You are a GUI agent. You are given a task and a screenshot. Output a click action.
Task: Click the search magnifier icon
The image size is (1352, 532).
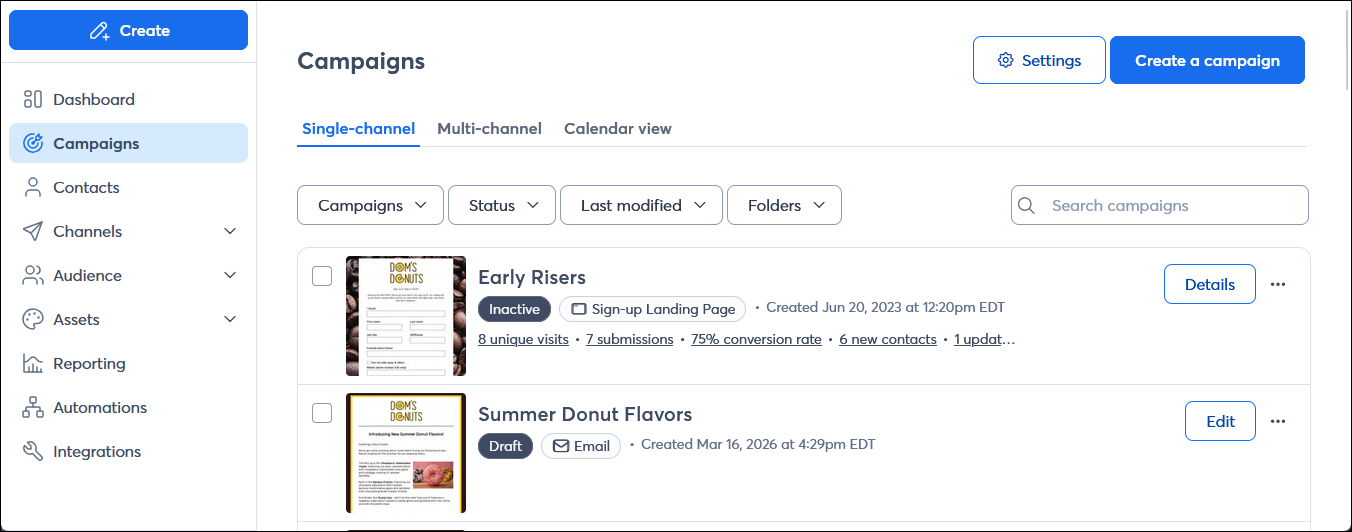tap(1026, 205)
